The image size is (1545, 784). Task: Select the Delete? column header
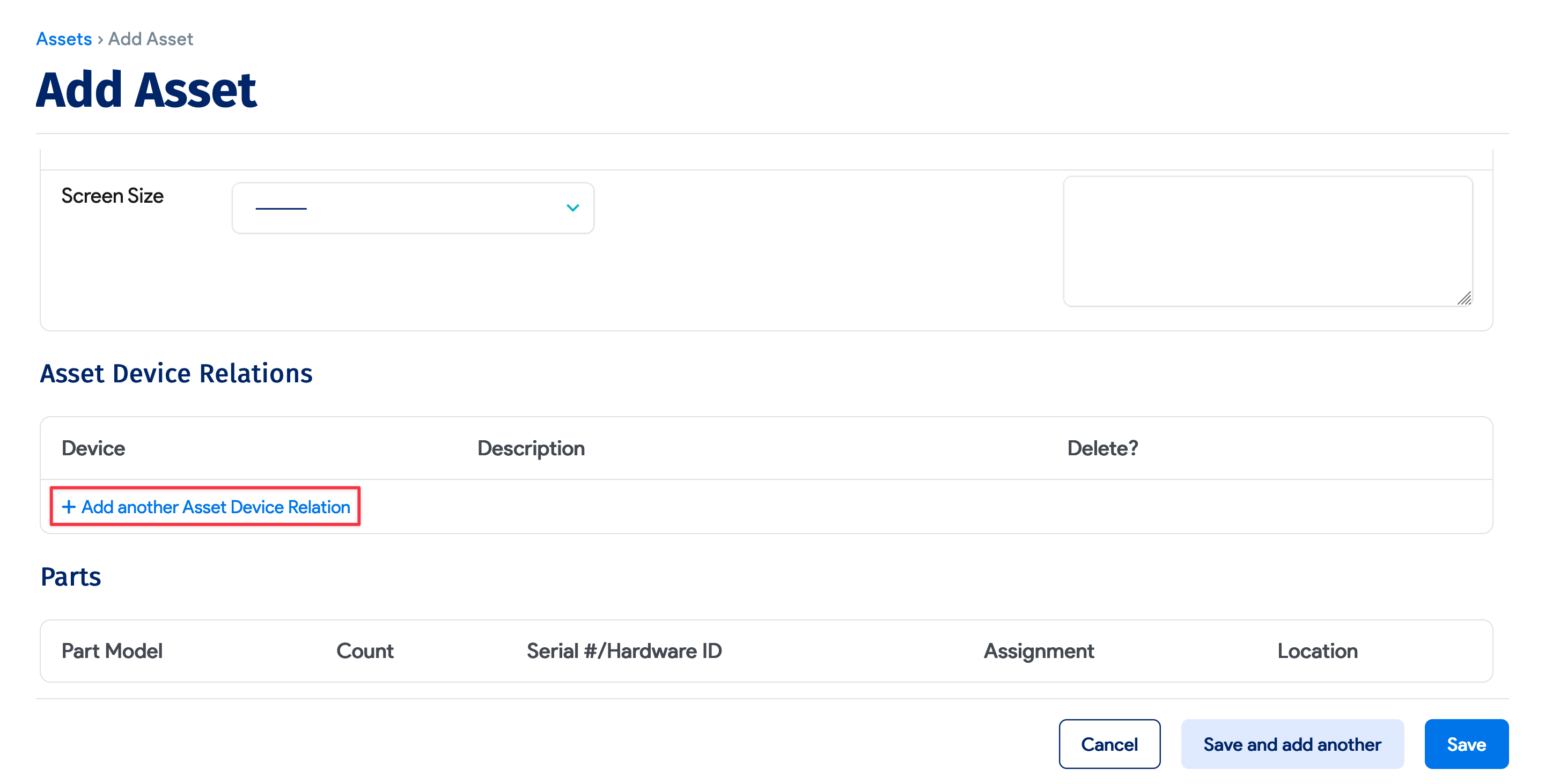[1102, 448]
